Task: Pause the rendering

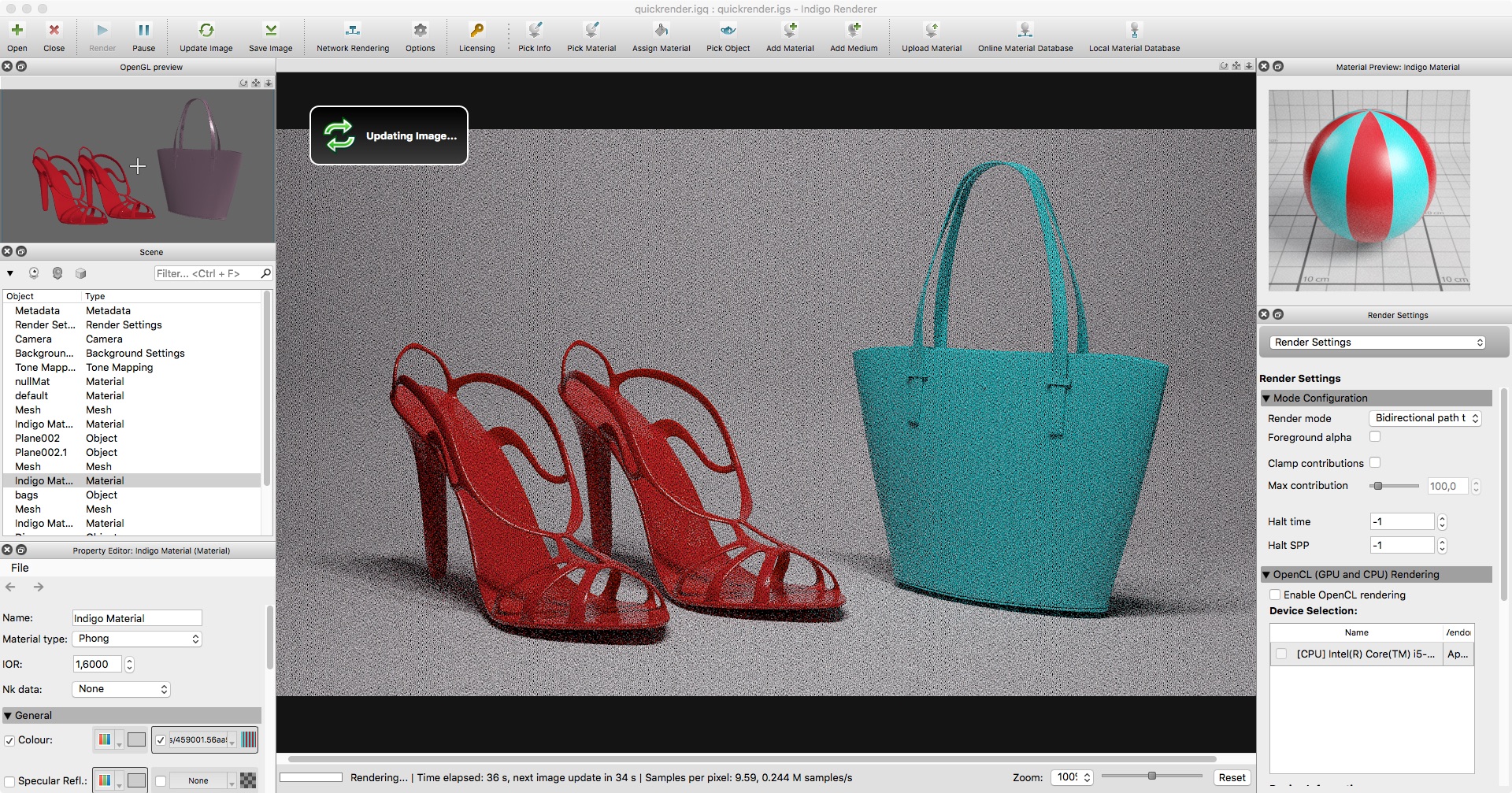Action: coord(143,31)
